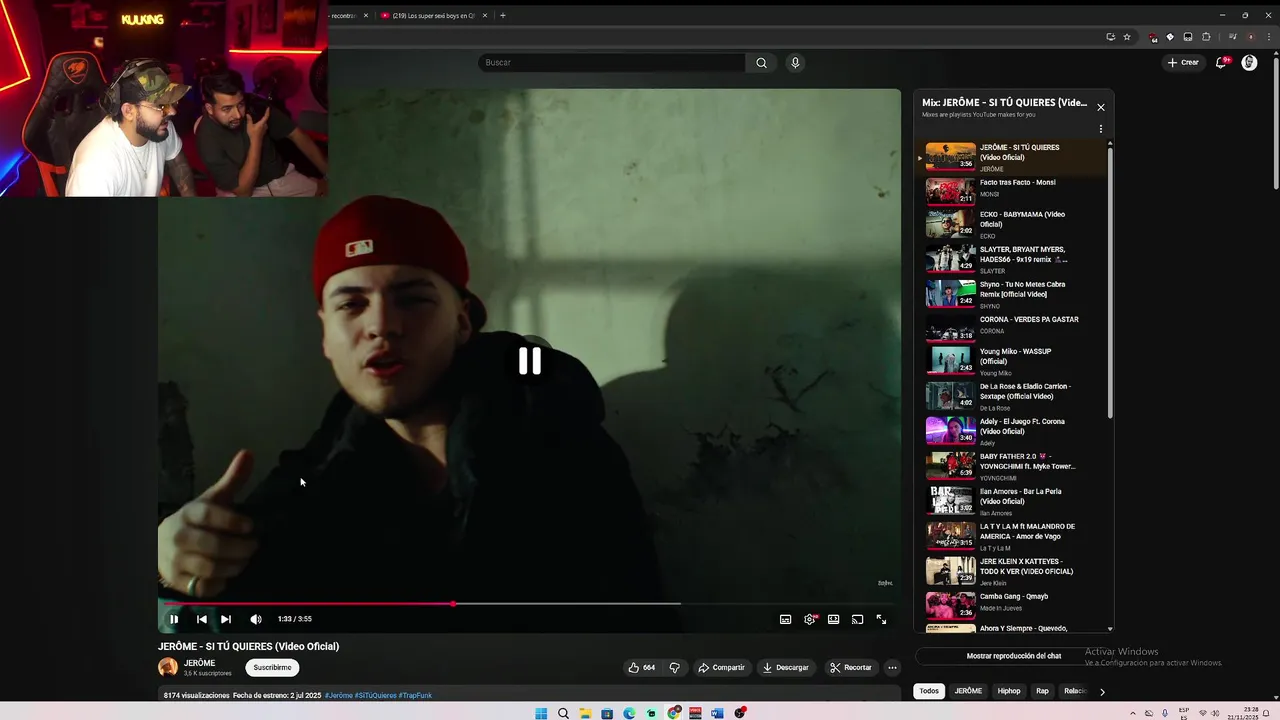The width and height of the screenshot is (1280, 720).
Task: Click the large pause overlay on the video
Action: [x=530, y=361]
